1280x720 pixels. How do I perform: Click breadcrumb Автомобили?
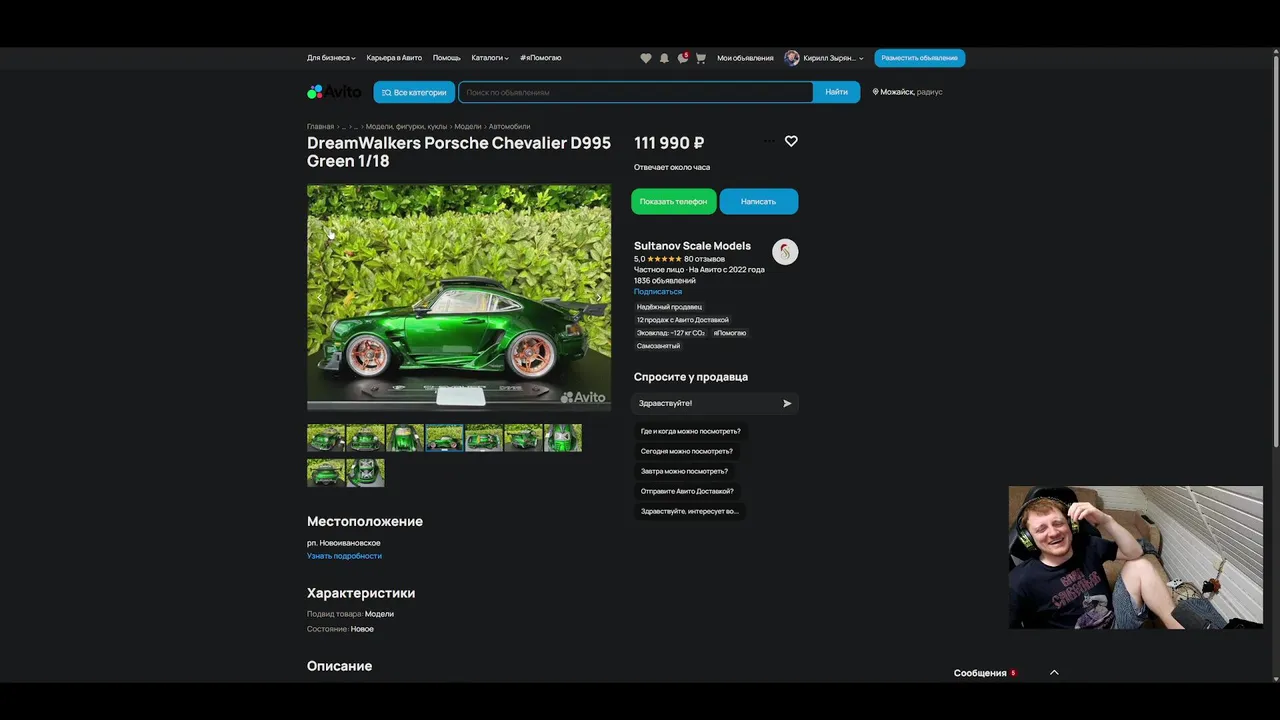[509, 127]
